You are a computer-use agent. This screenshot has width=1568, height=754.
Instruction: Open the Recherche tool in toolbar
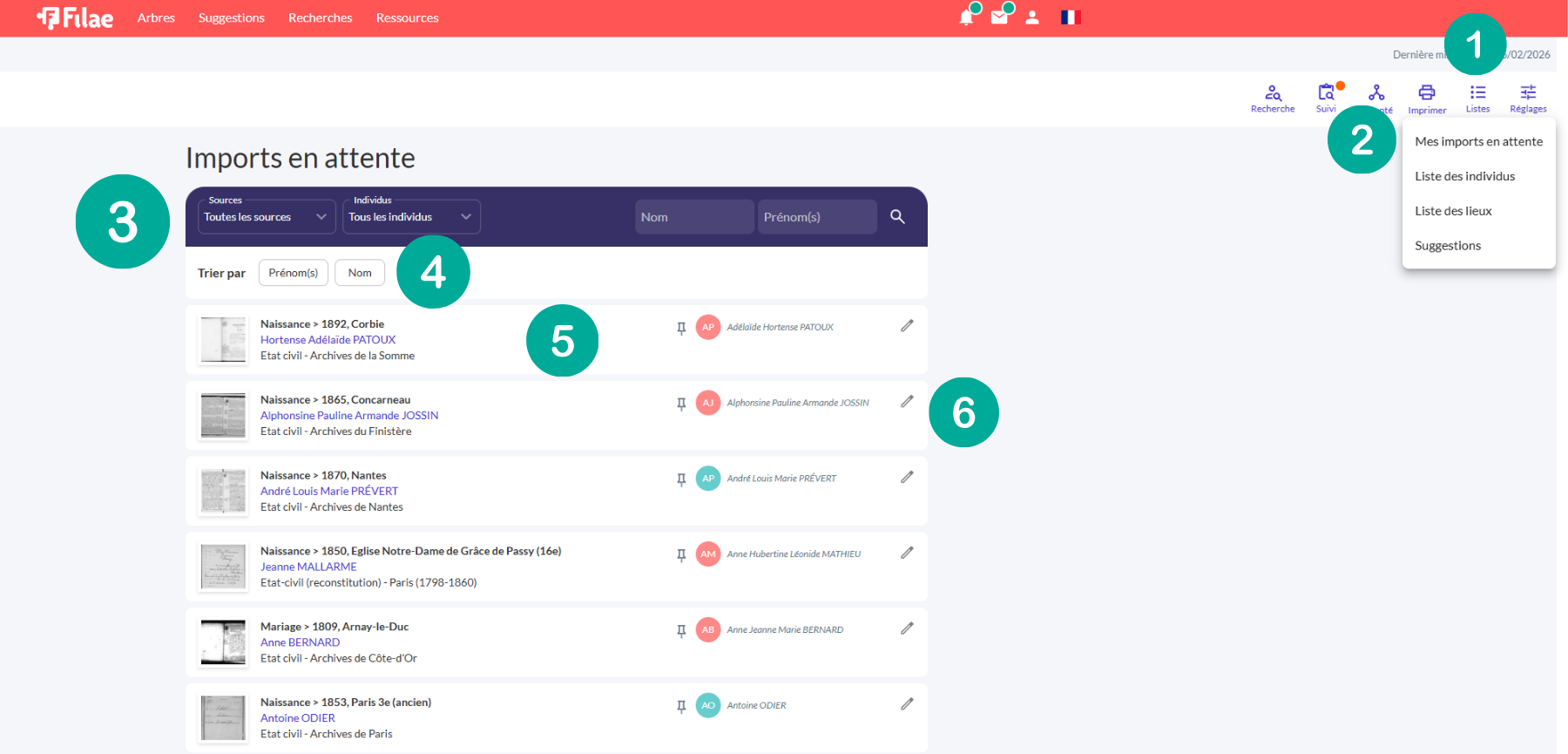[1273, 98]
